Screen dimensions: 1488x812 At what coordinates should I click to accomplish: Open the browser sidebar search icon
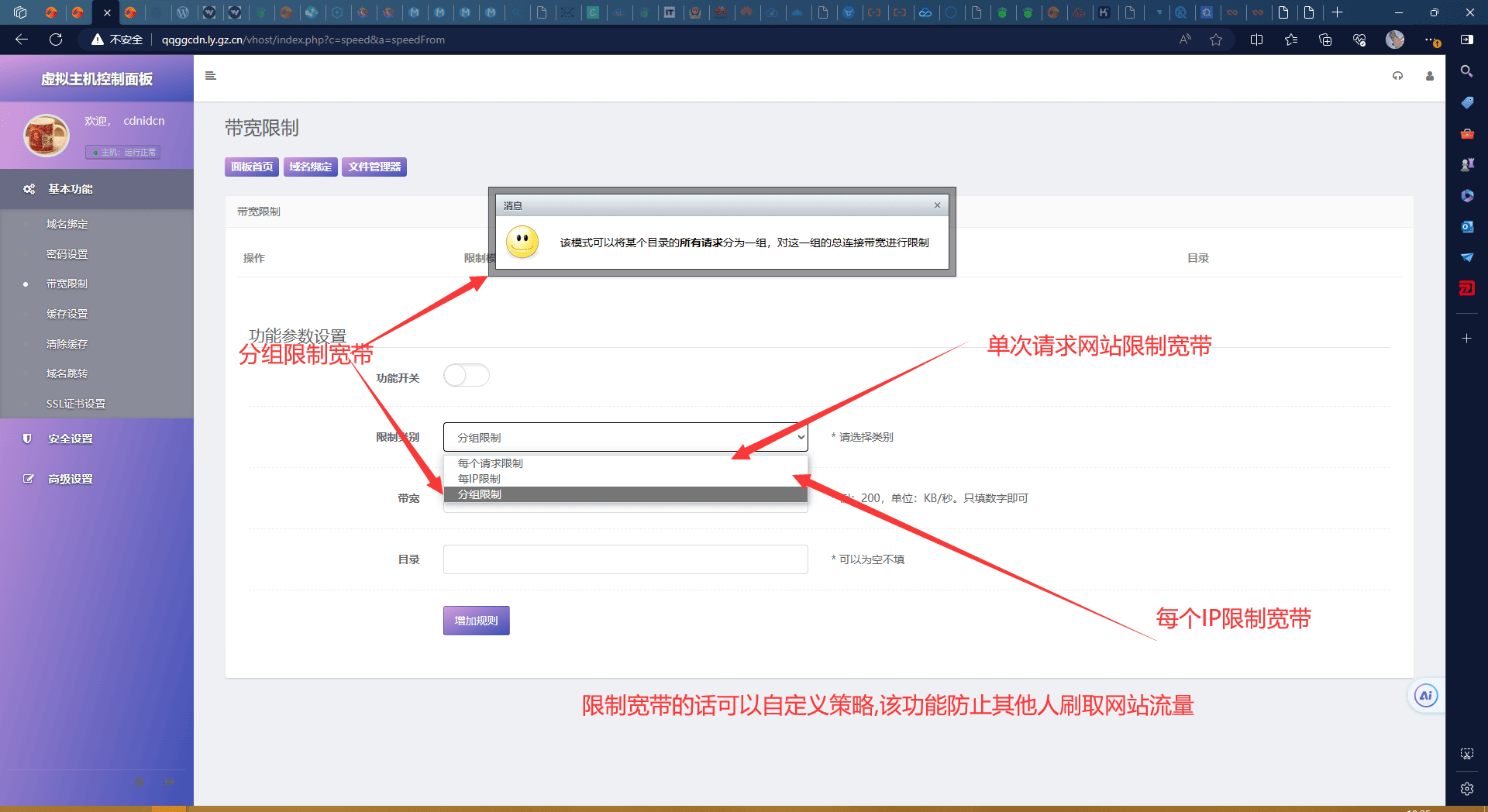coord(1466,71)
